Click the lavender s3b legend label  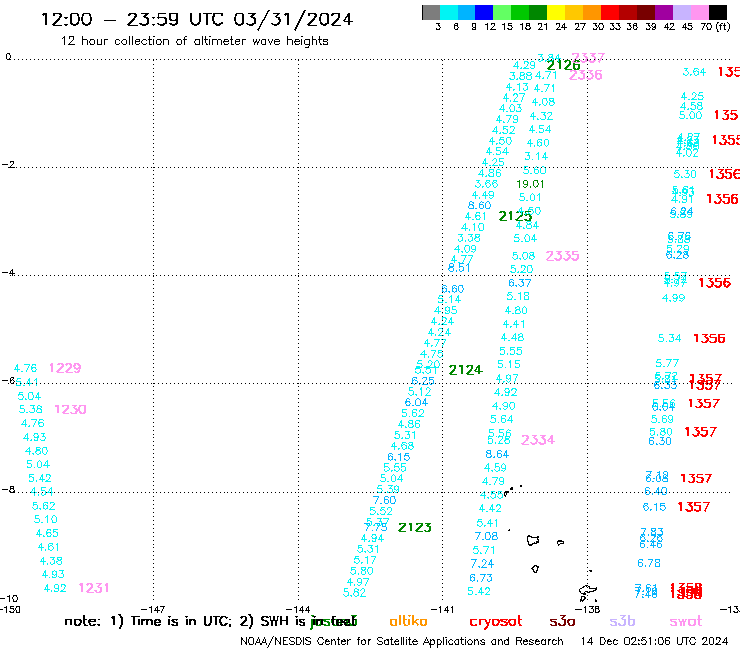click(x=622, y=621)
